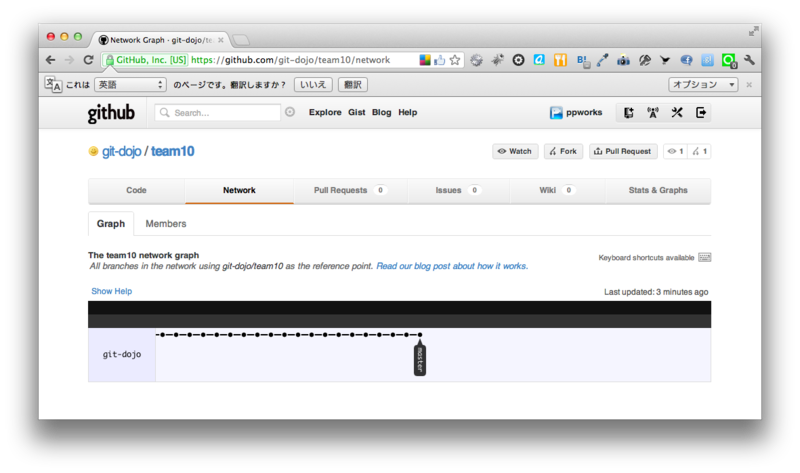This screenshot has width=800, height=473.
Task: Click the gray gear extension icon
Action: (476, 60)
